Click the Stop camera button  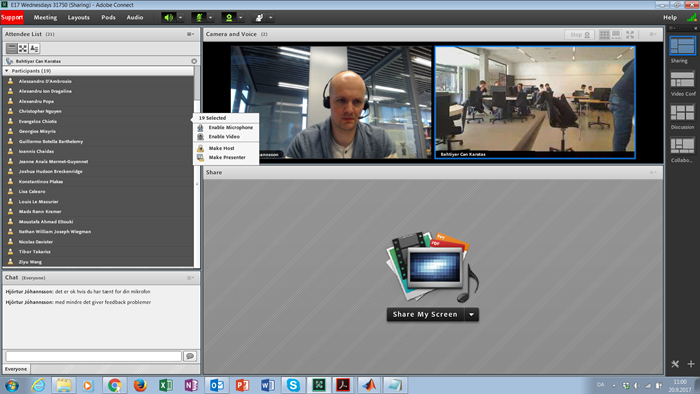(579, 34)
